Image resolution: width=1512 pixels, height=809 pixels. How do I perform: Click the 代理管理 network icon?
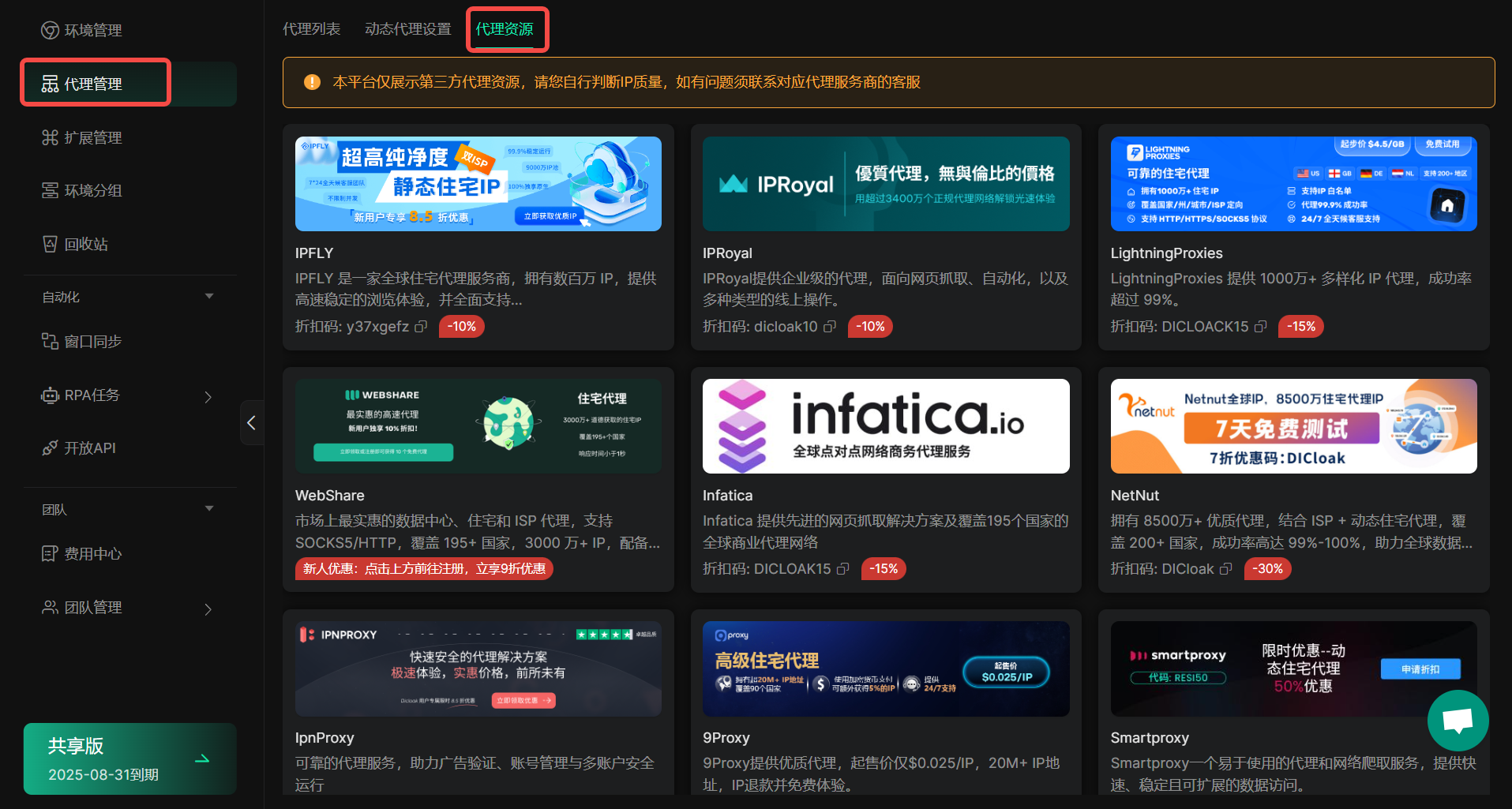(50, 84)
